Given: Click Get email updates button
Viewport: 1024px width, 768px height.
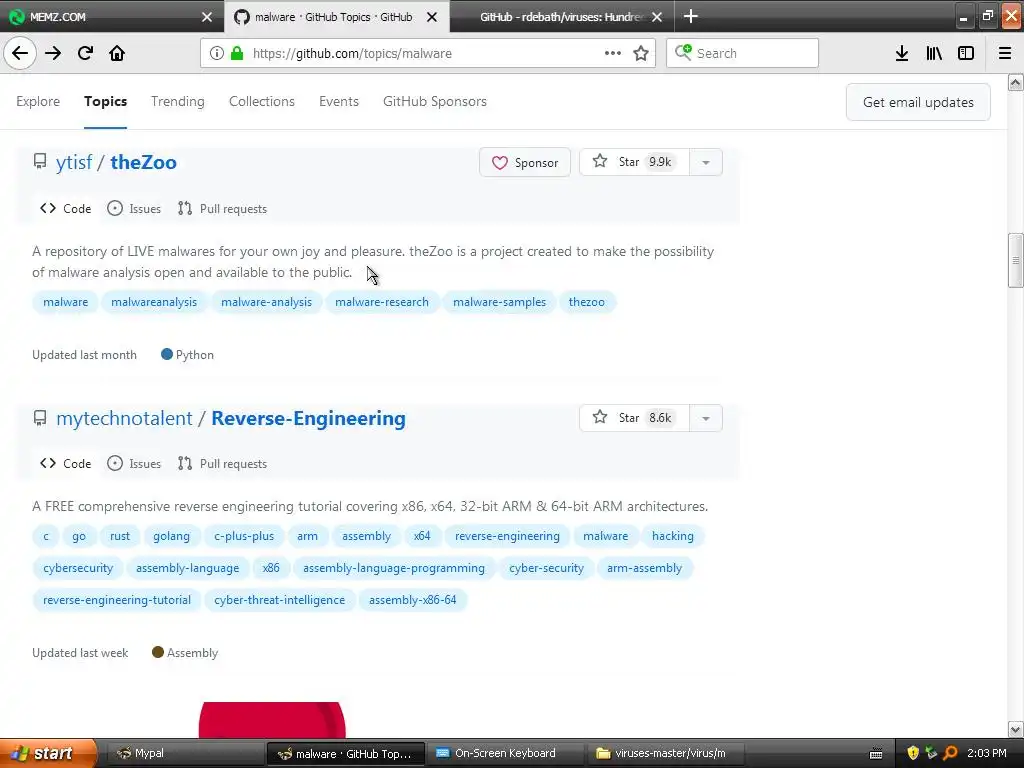Looking at the screenshot, I should pos(918,102).
